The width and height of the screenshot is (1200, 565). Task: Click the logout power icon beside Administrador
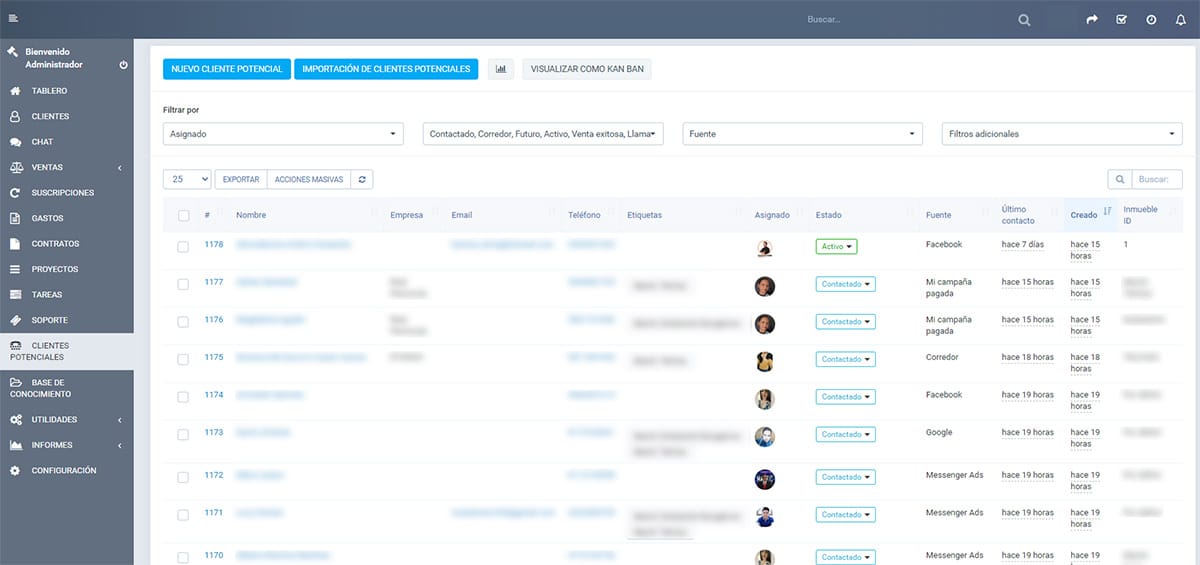tap(123, 65)
